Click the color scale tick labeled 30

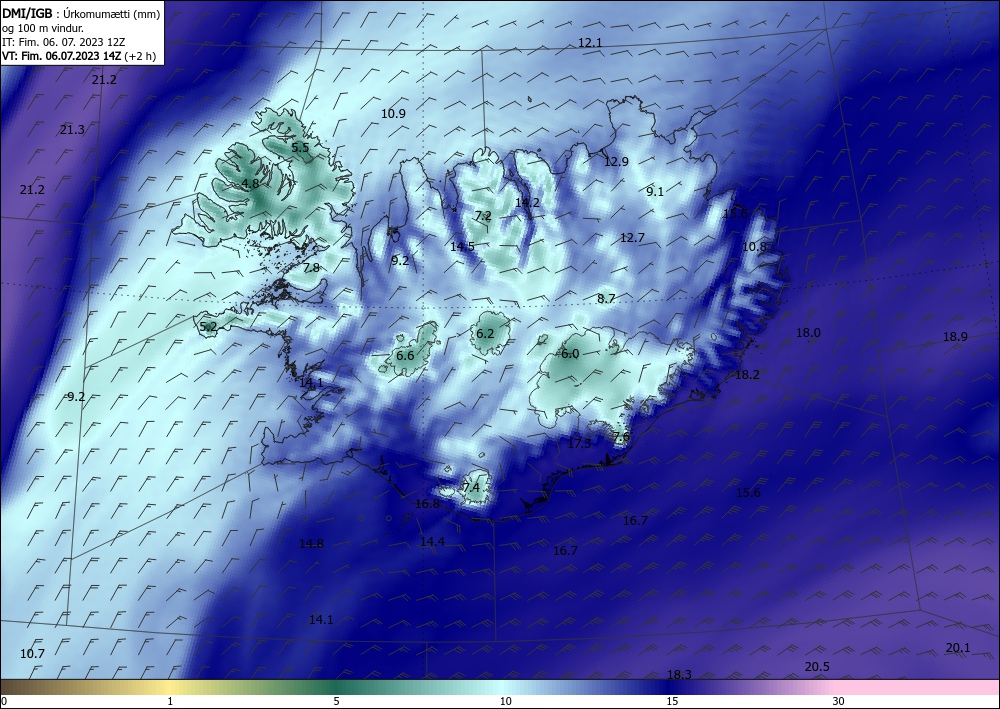point(839,701)
